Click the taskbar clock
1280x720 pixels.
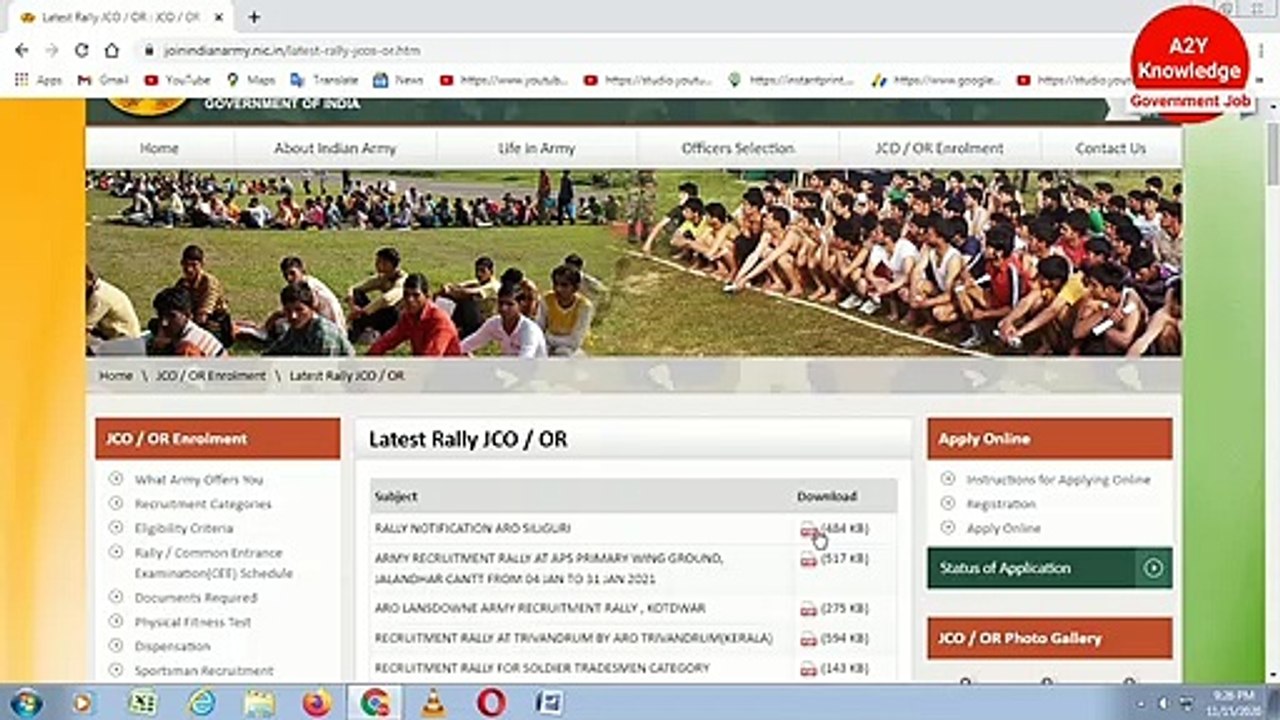pyautogui.click(x=1232, y=702)
